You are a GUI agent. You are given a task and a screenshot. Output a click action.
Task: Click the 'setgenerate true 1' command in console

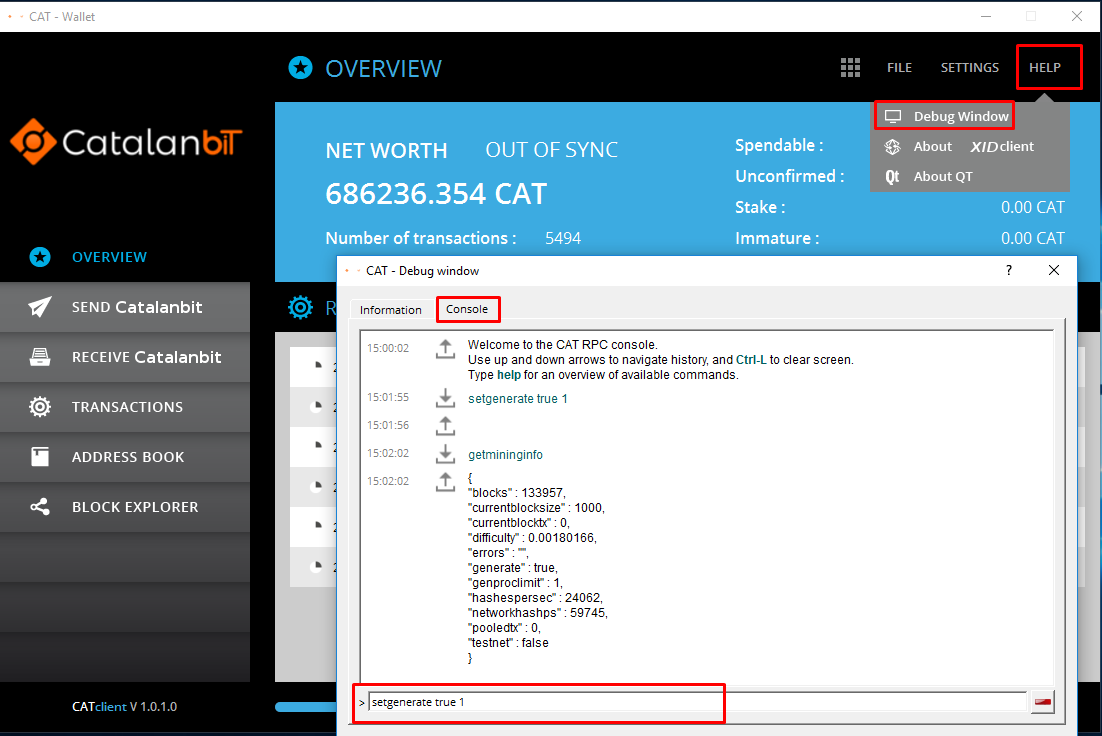[x=517, y=399]
